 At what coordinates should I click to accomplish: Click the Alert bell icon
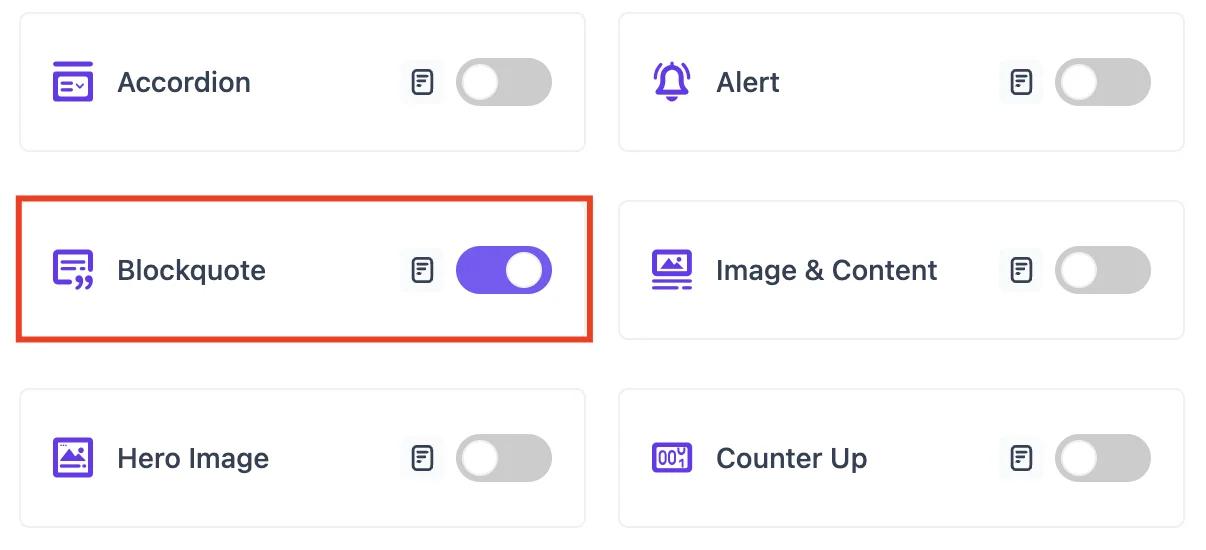click(671, 82)
